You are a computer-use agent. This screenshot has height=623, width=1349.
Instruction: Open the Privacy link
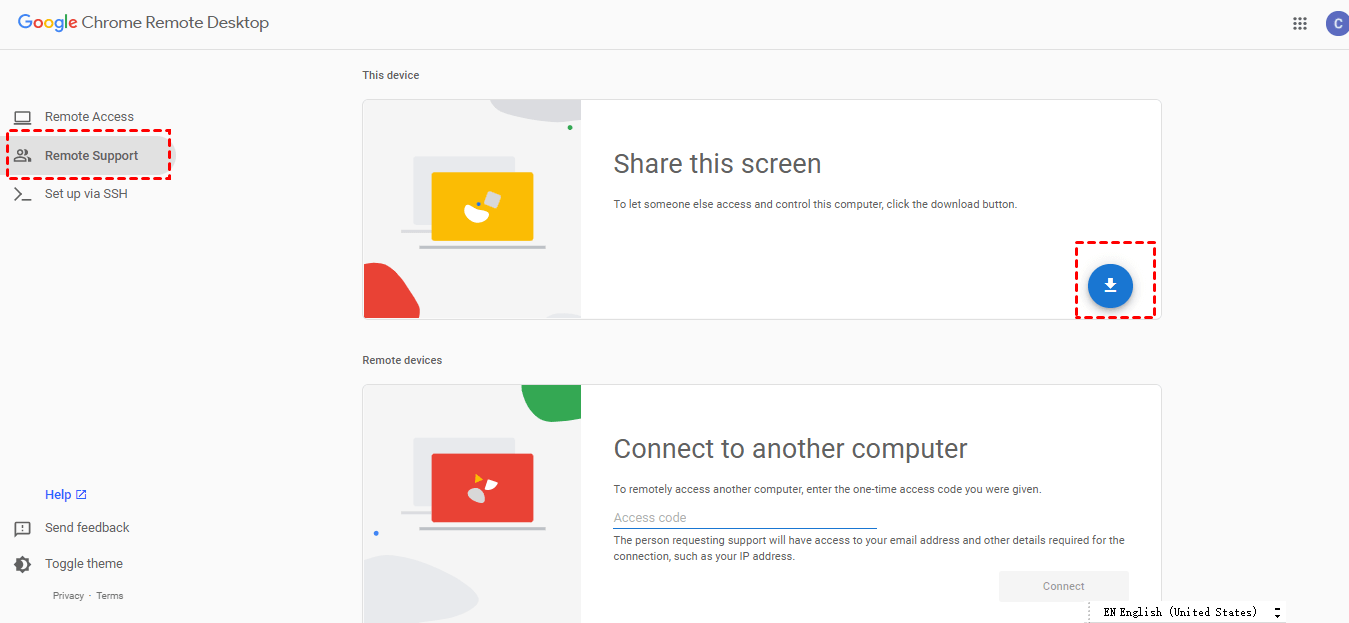[68, 596]
